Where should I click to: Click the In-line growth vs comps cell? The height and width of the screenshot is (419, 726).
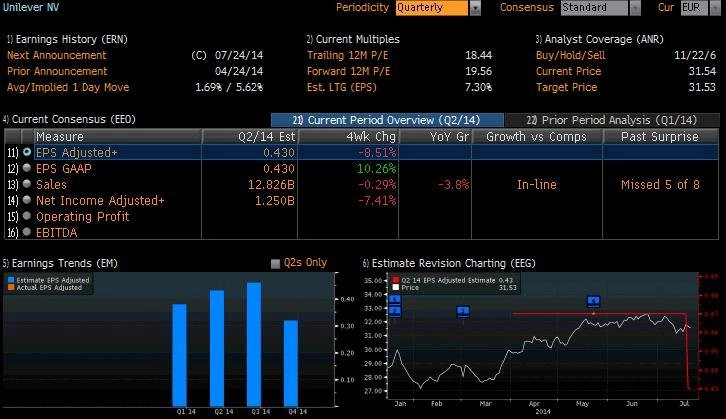tap(537, 184)
